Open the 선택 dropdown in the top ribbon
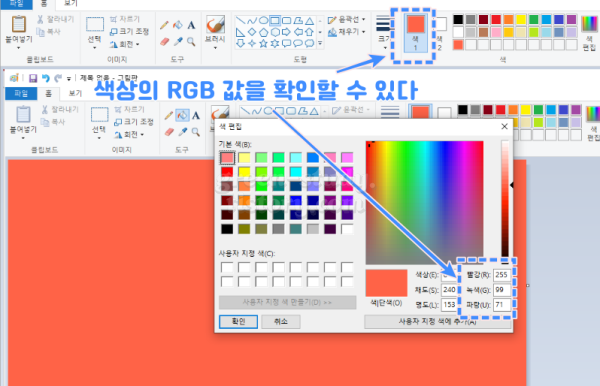600x386 pixels. pyautogui.click(x=95, y=48)
